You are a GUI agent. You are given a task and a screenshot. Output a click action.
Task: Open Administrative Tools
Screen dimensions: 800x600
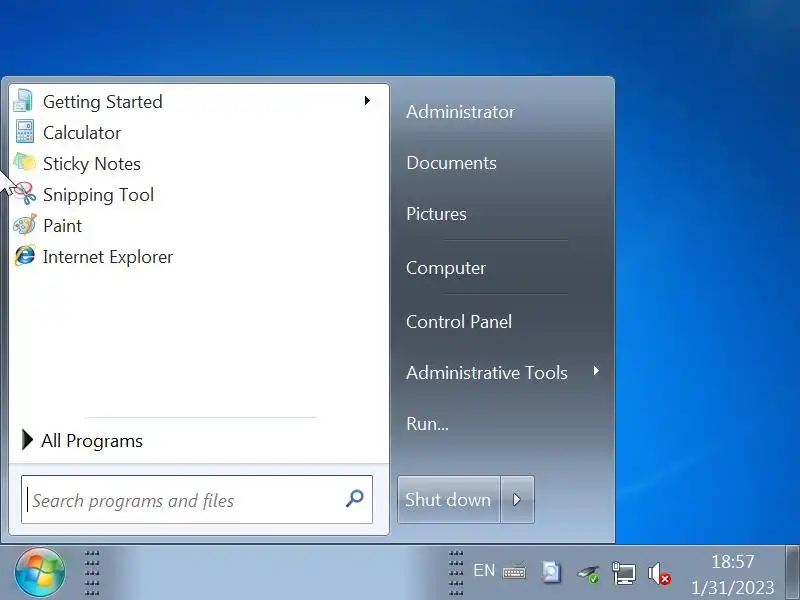[487, 372]
